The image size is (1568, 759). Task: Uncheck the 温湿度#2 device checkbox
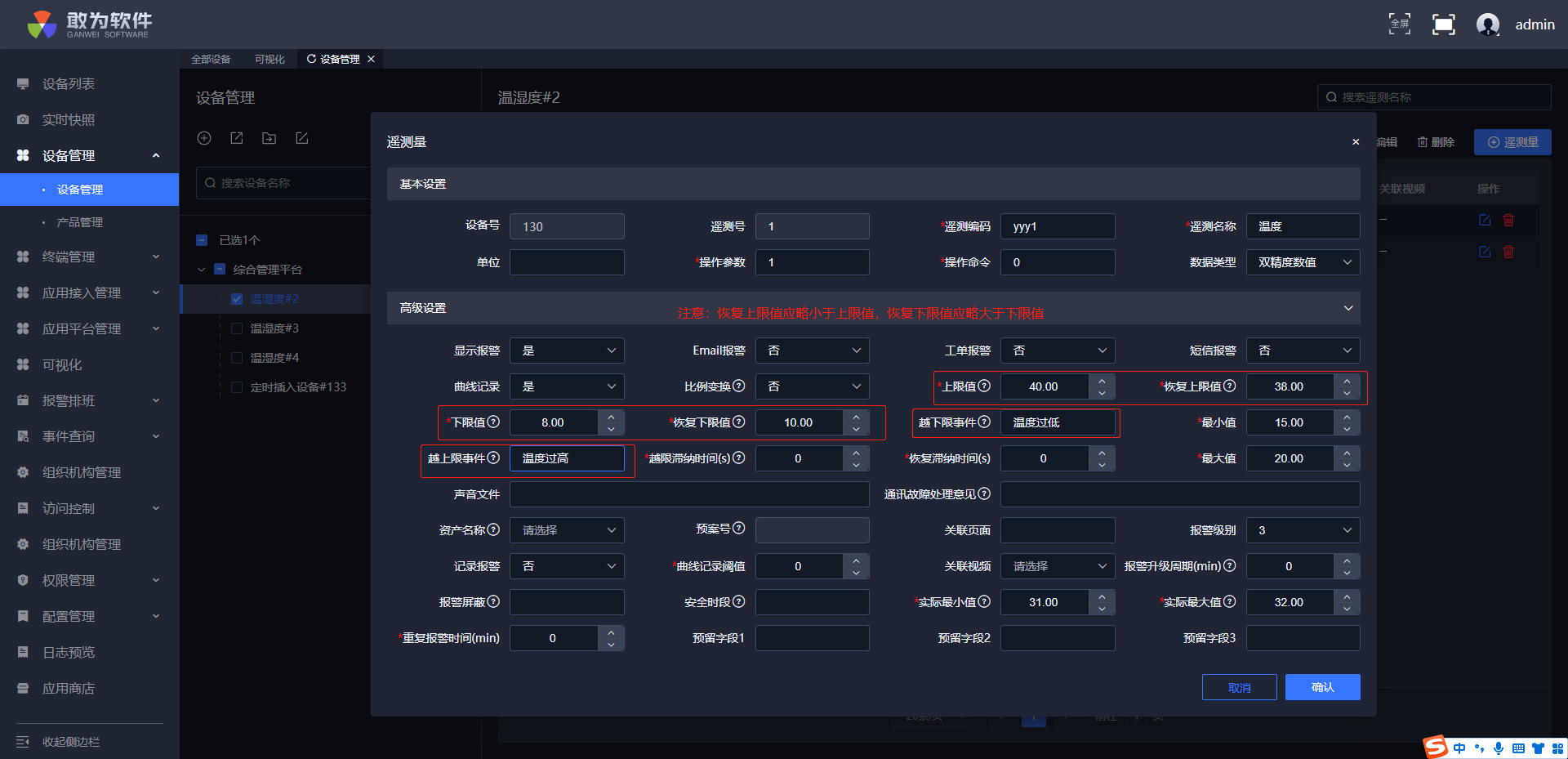click(x=237, y=299)
